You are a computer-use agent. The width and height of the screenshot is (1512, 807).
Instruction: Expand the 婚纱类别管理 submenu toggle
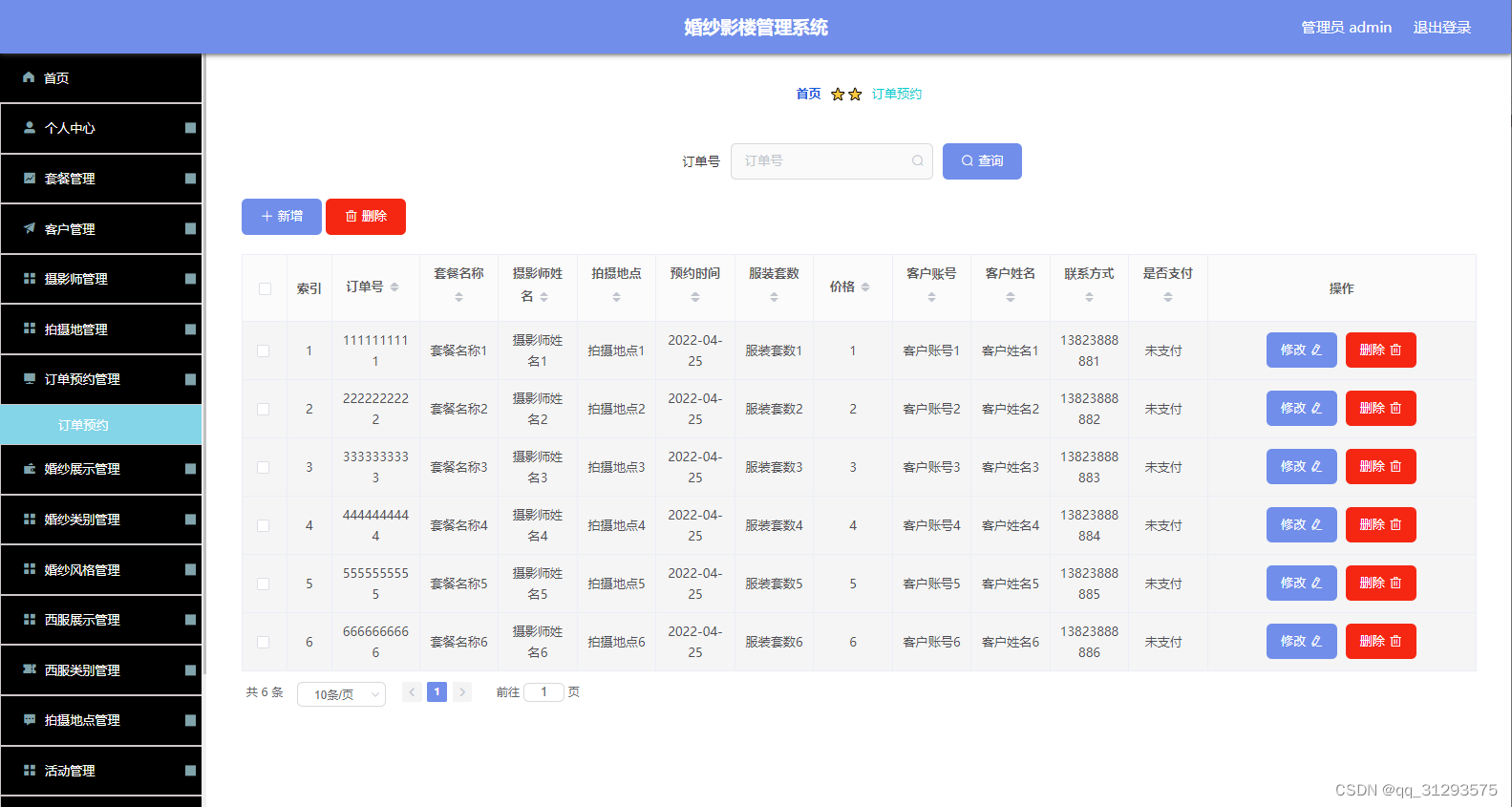click(x=190, y=520)
